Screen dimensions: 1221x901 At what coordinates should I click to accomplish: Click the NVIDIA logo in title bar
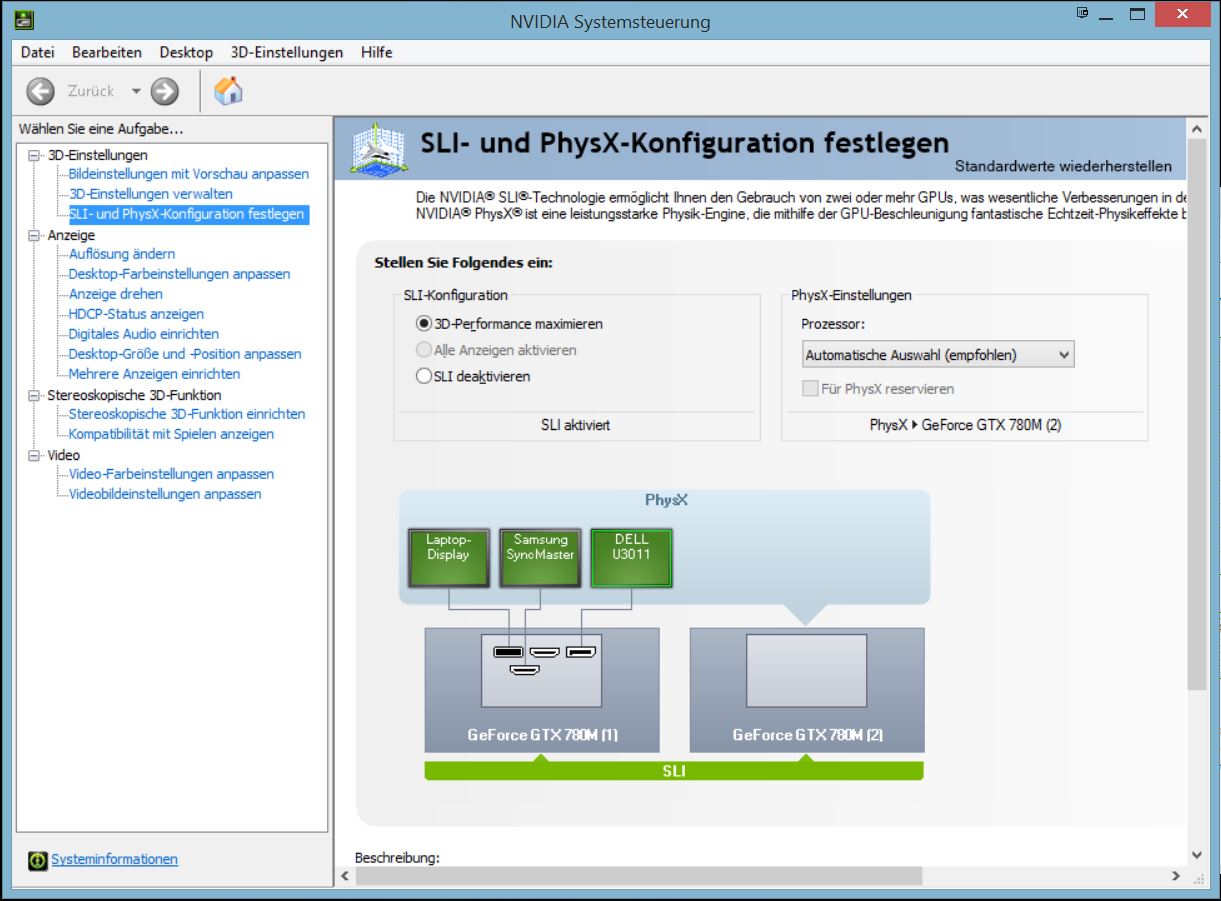coord(25,20)
